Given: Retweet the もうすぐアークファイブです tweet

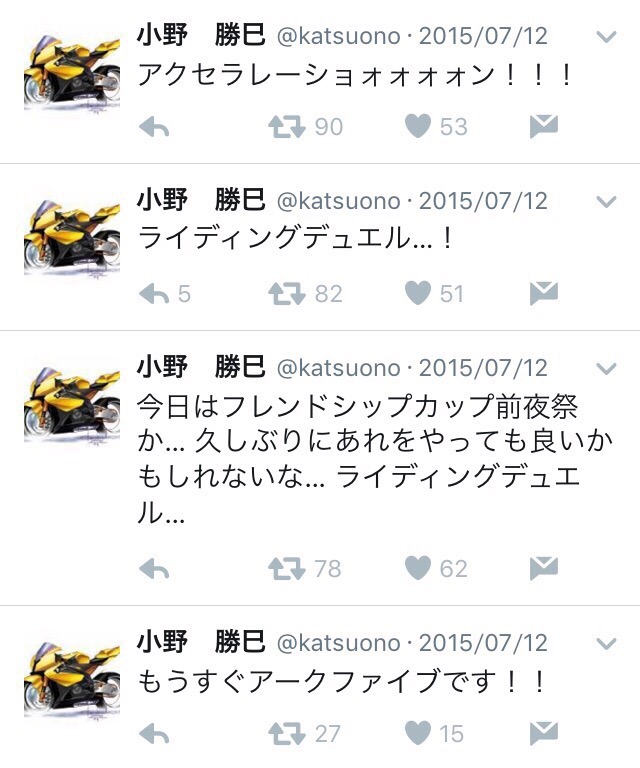Looking at the screenshot, I should click(x=287, y=734).
